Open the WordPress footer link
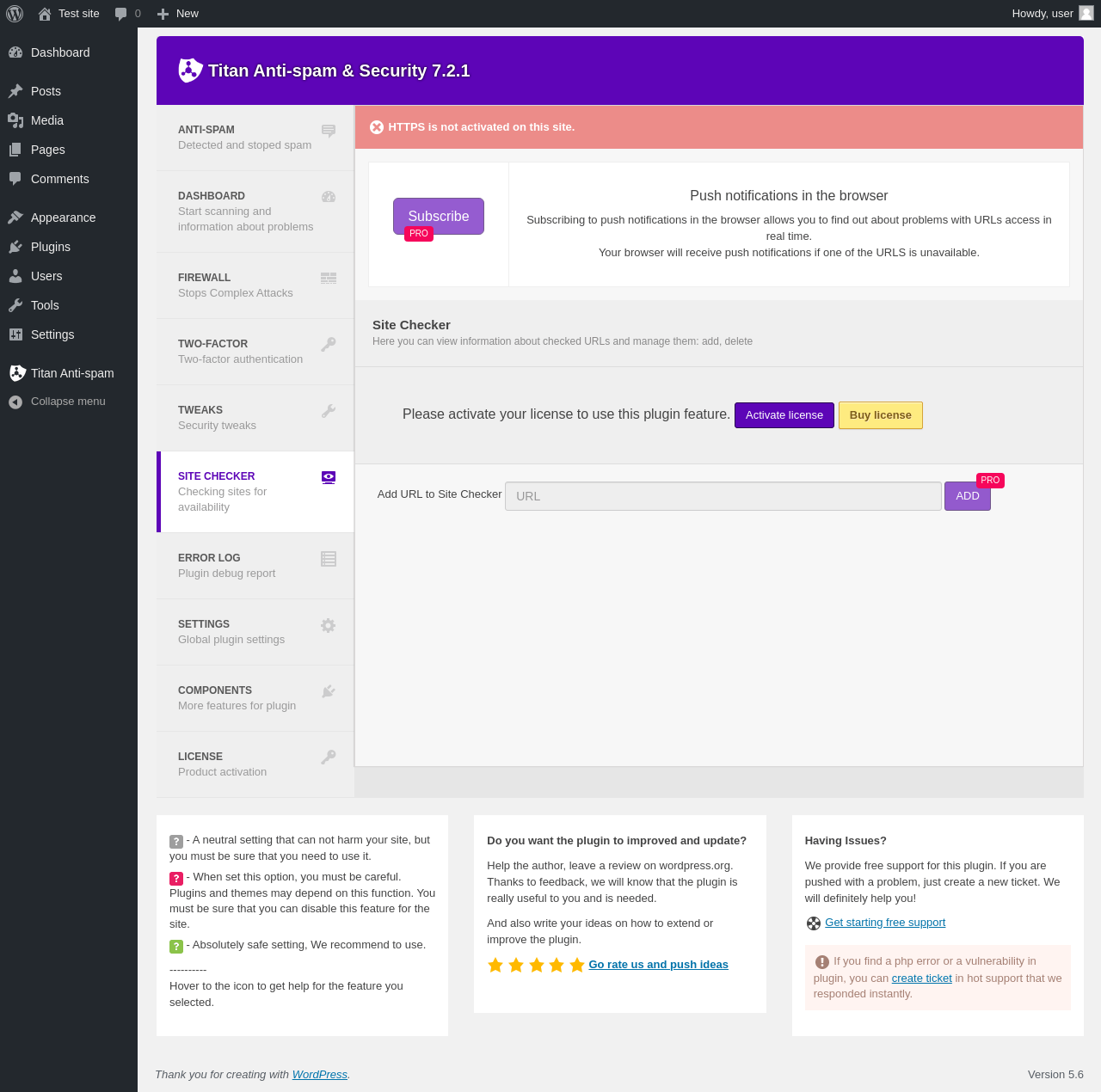Screen dimensions: 1101x1092 [320, 1075]
